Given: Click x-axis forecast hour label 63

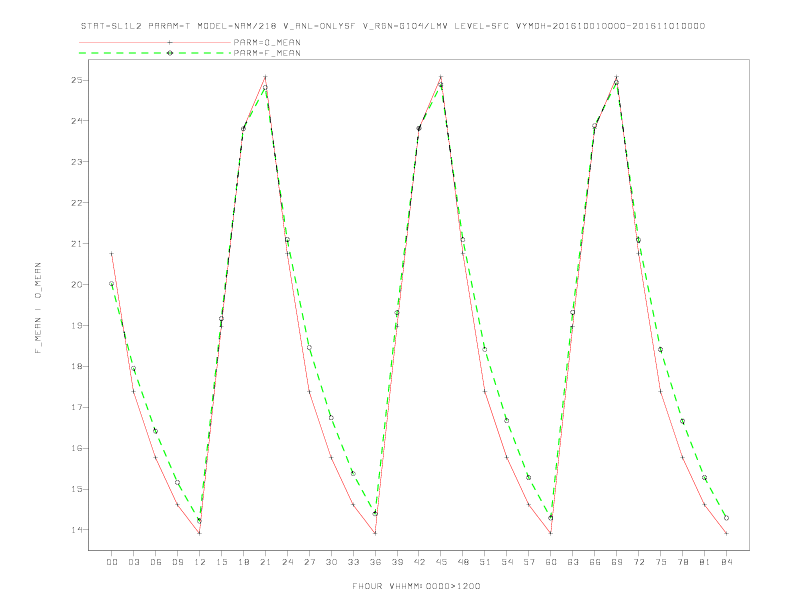Looking at the screenshot, I should [x=573, y=562].
